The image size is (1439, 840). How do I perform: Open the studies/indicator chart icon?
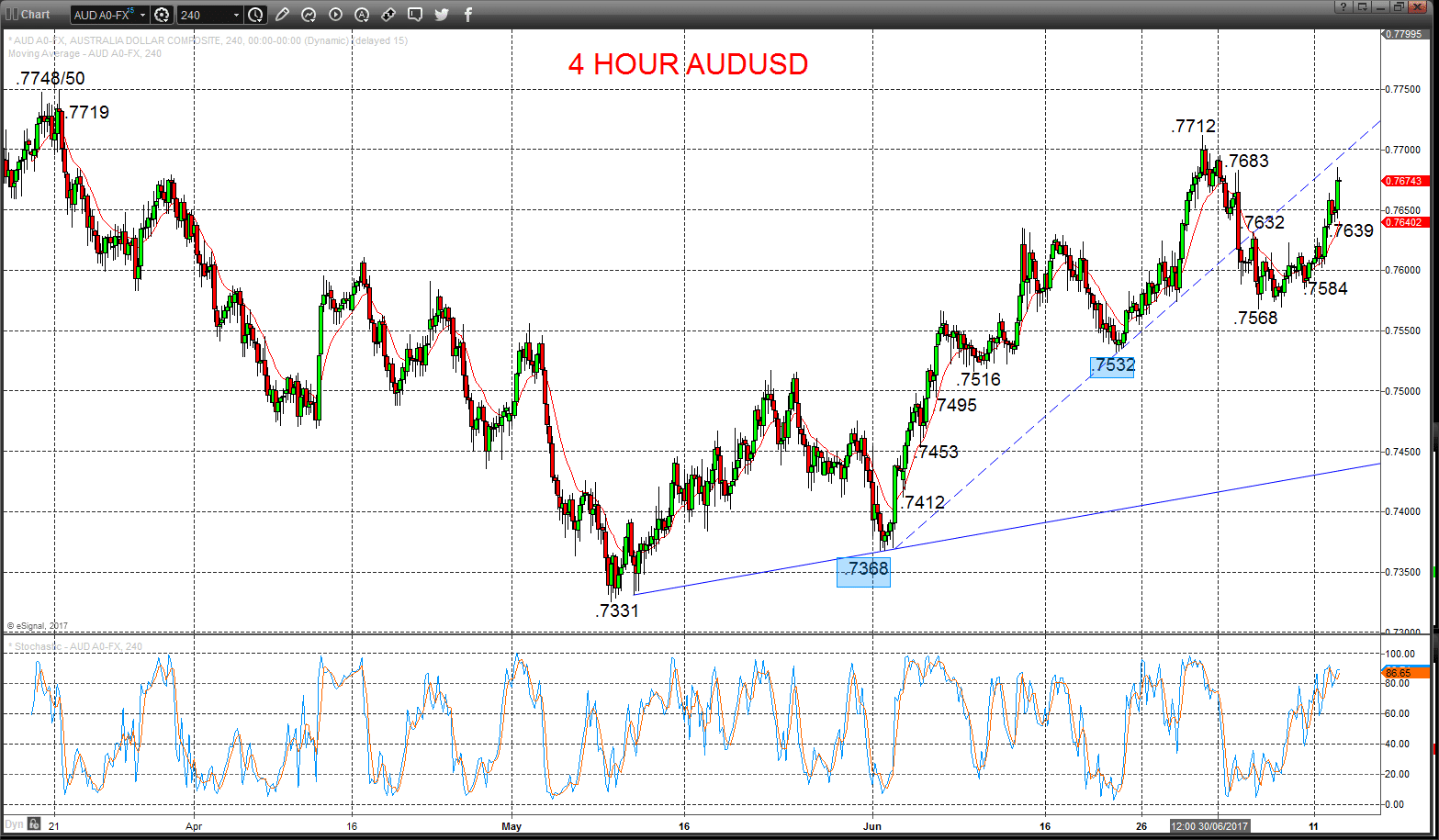coord(309,15)
